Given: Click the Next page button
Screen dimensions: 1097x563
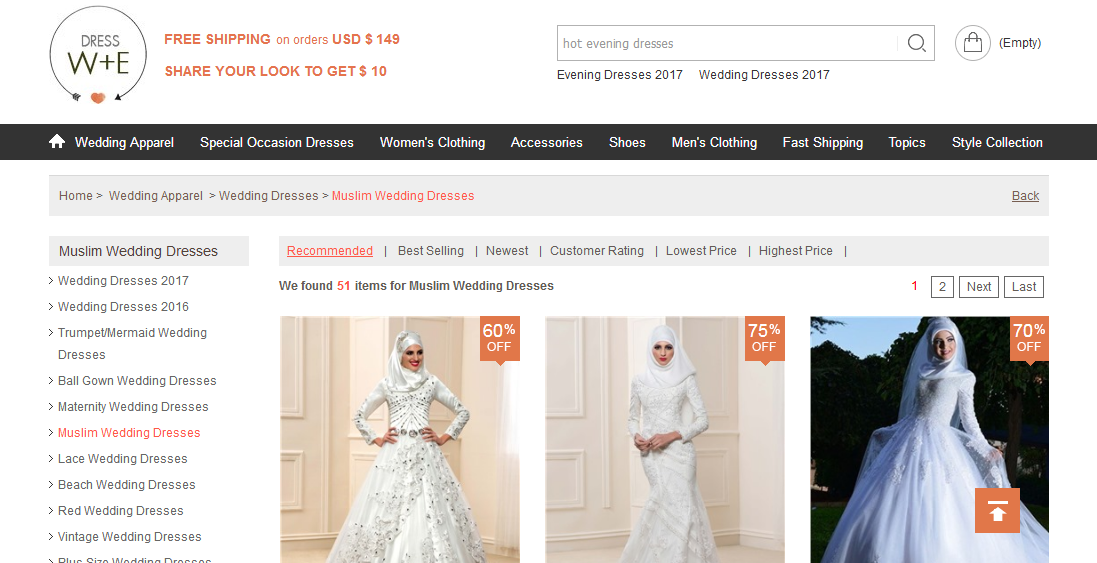Looking at the screenshot, I should 979,287.
